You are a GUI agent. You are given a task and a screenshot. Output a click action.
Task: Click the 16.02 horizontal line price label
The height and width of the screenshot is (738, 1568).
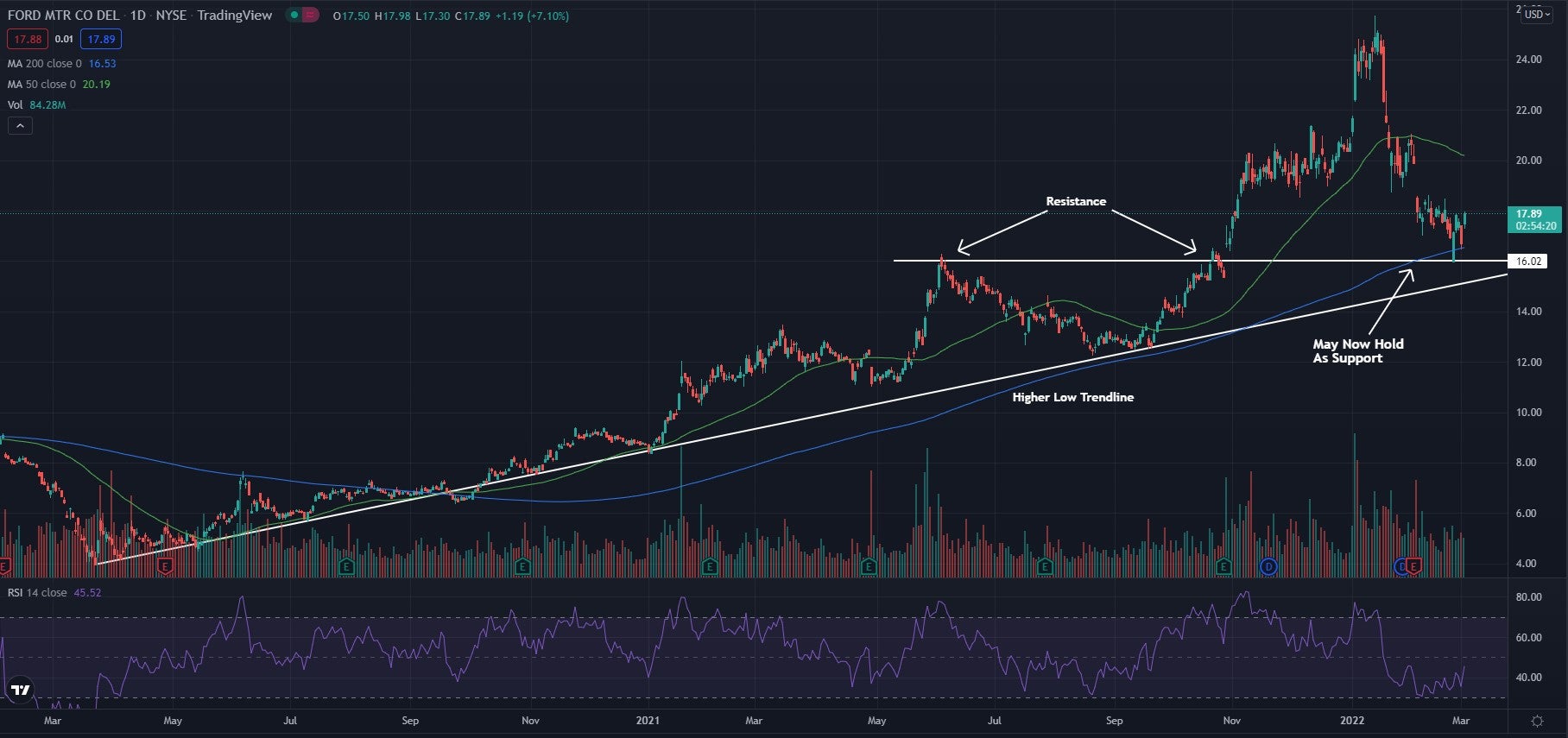click(1528, 262)
